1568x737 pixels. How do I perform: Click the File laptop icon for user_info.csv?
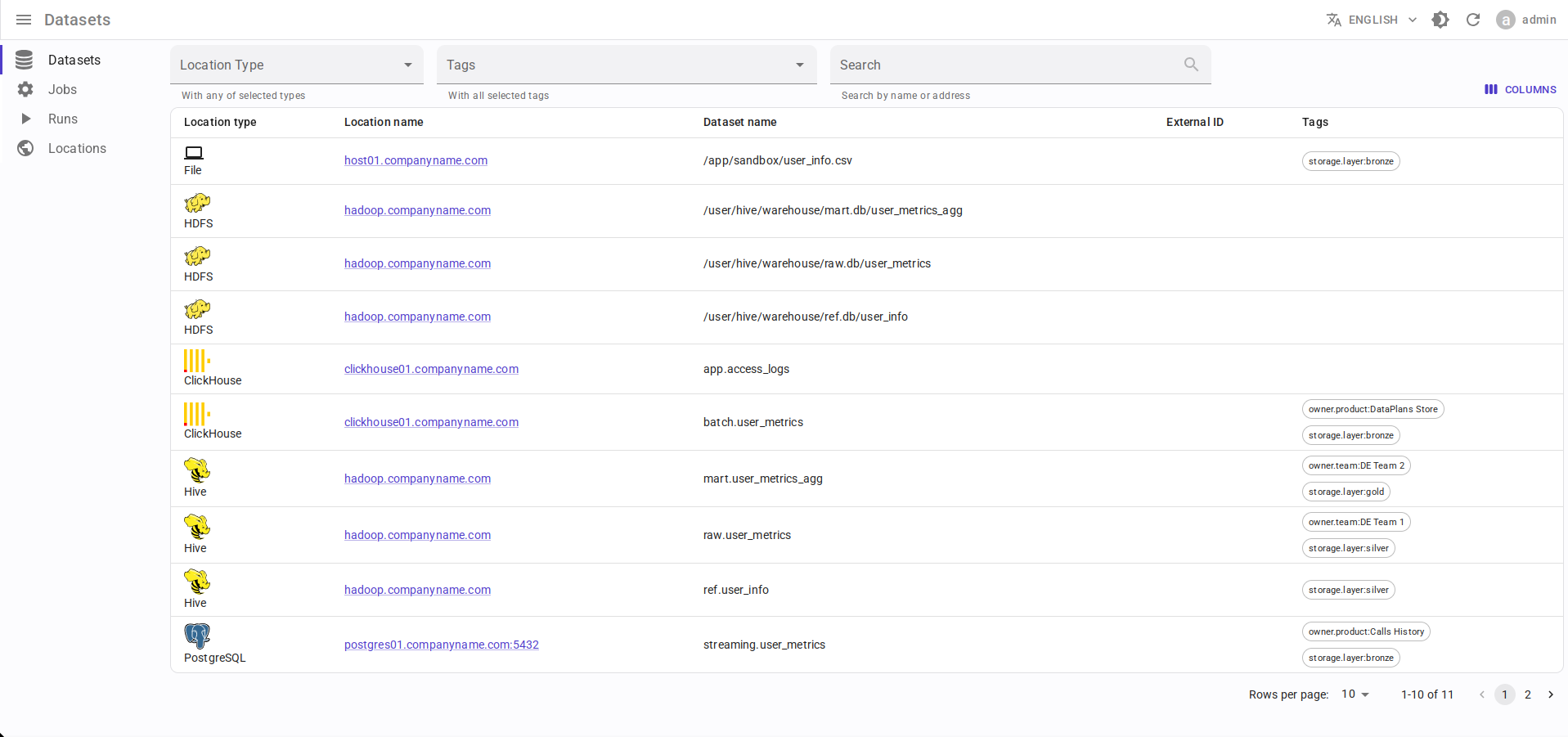tap(194, 153)
